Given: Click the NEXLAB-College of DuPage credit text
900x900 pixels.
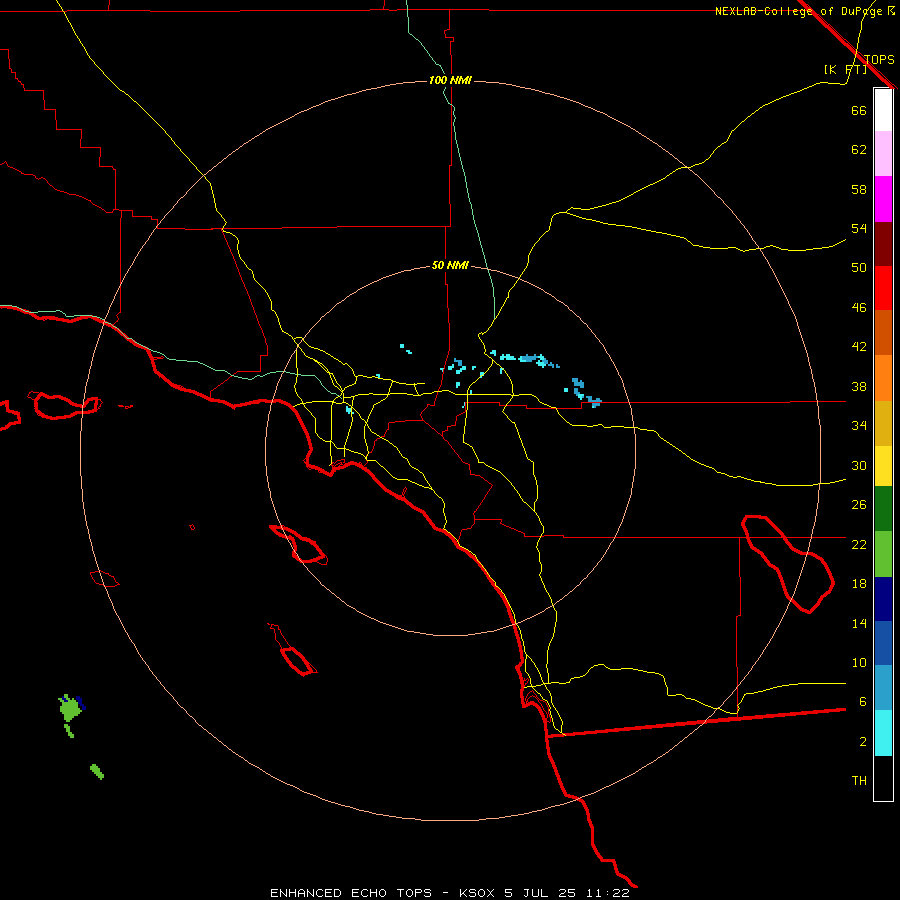Looking at the screenshot, I should (x=804, y=11).
